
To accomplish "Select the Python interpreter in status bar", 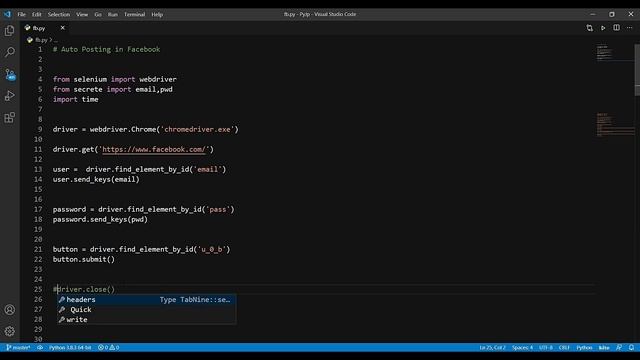I will click(70, 347).
